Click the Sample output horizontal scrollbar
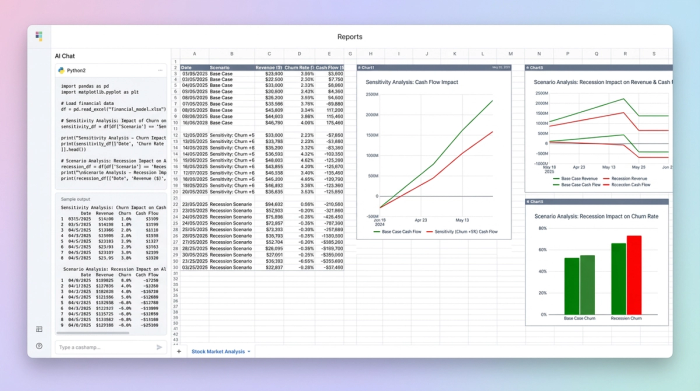Screen dimensions: 700x391 click(x=92, y=333)
